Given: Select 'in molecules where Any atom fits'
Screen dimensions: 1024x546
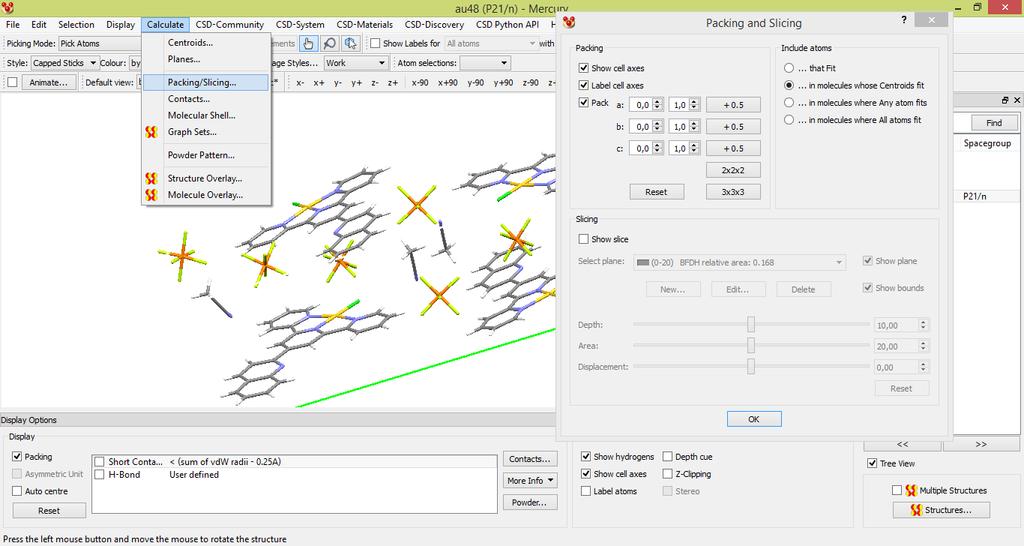Looking at the screenshot, I should click(x=789, y=103).
